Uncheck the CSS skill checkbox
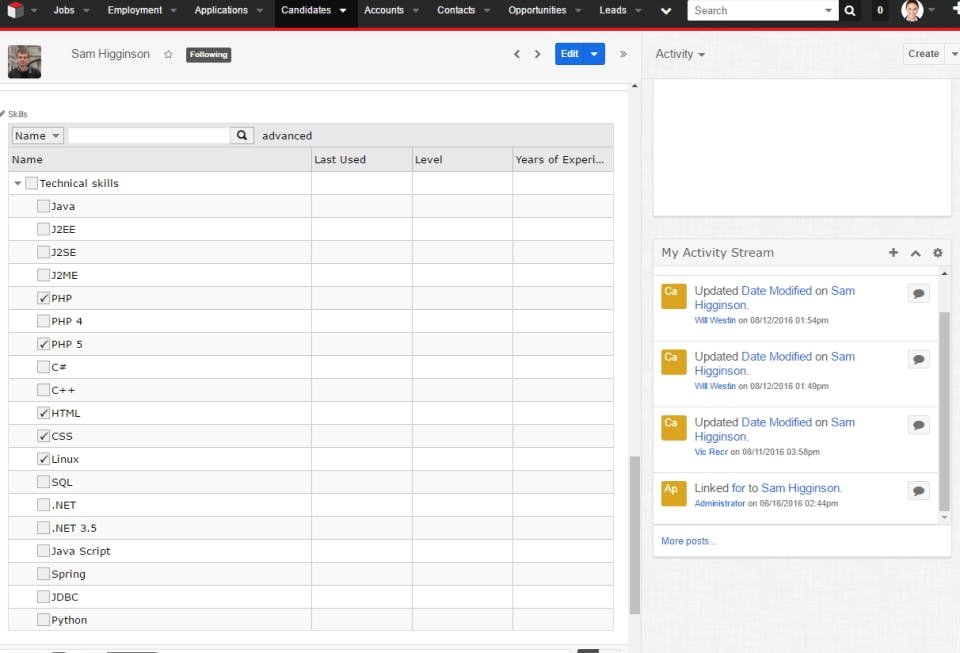The width and height of the screenshot is (960, 653). [43, 436]
